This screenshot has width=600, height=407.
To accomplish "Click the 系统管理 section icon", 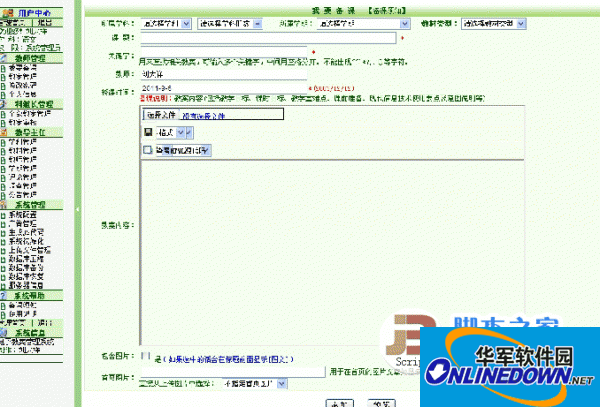I will pos(4,205).
